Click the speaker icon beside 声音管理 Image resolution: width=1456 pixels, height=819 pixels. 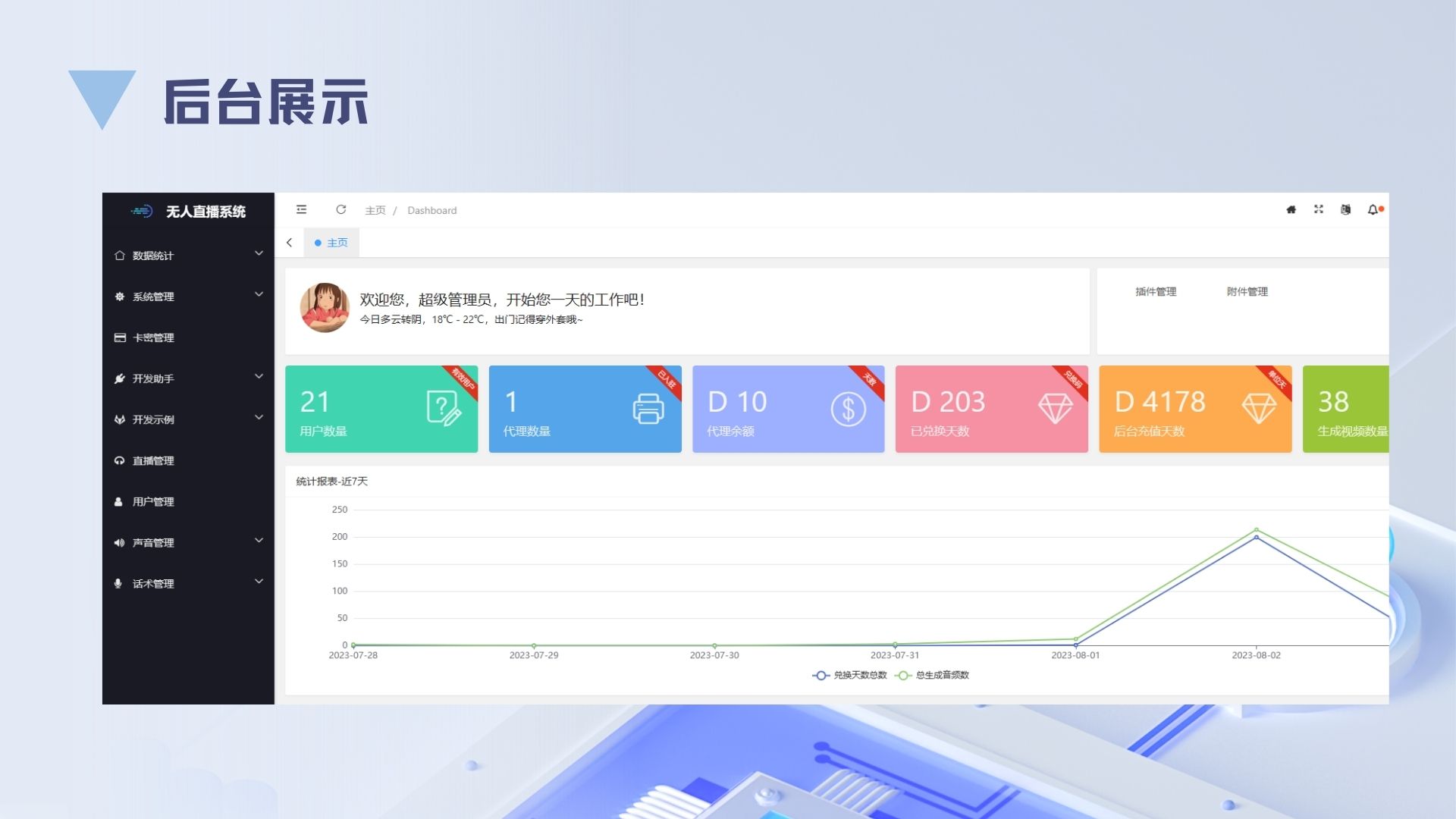tap(119, 542)
